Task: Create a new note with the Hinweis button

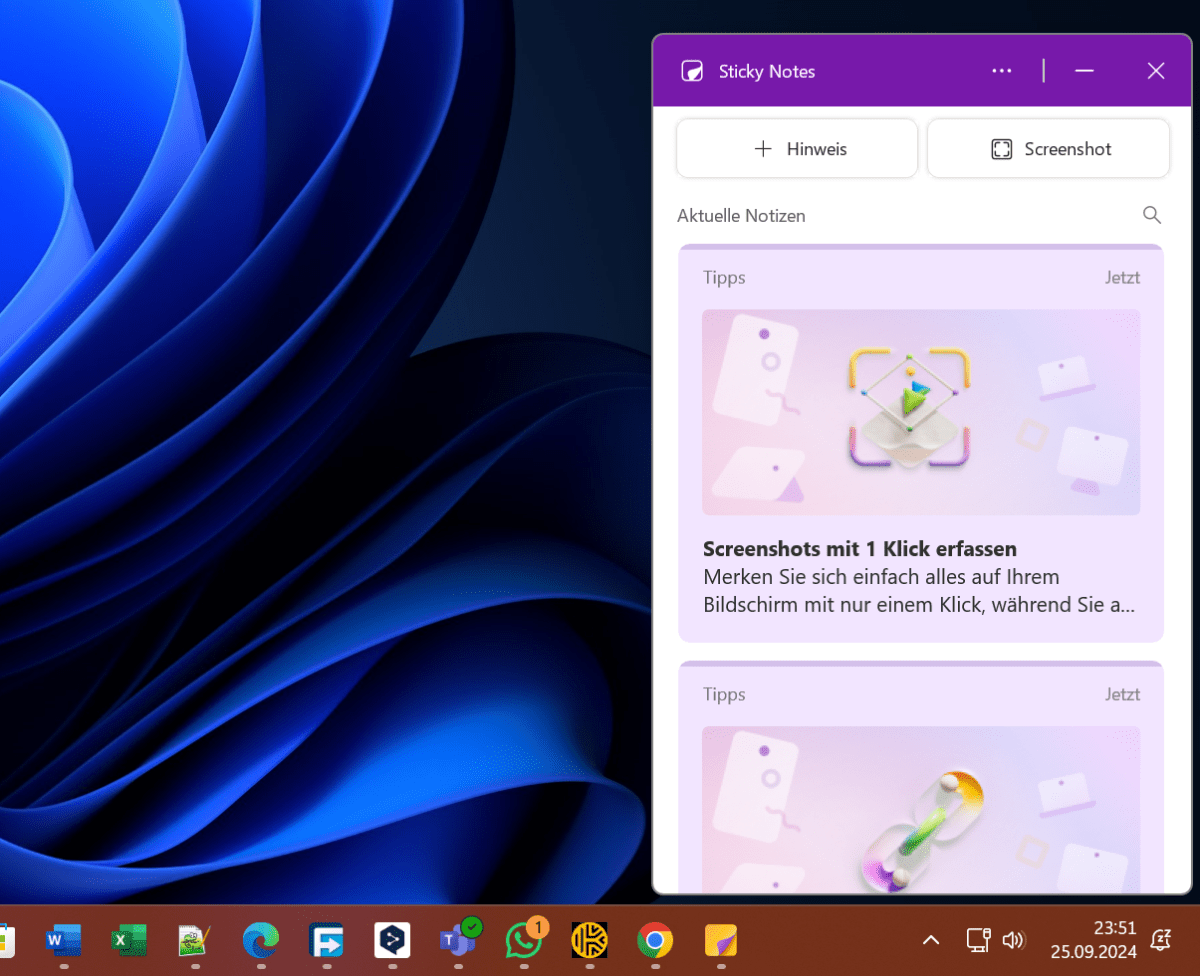Action: [x=797, y=149]
